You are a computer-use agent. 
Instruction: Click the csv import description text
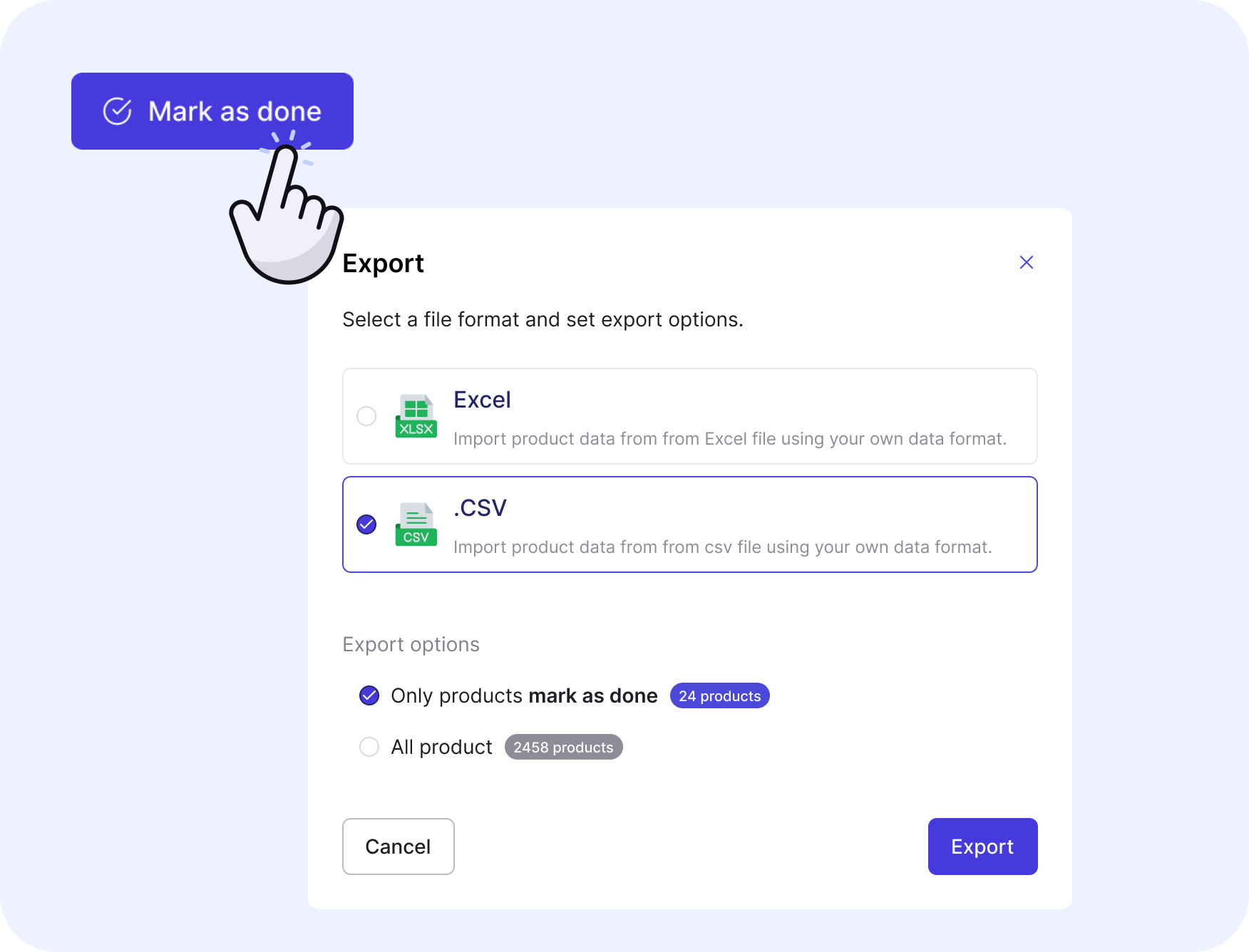pyautogui.click(x=723, y=547)
